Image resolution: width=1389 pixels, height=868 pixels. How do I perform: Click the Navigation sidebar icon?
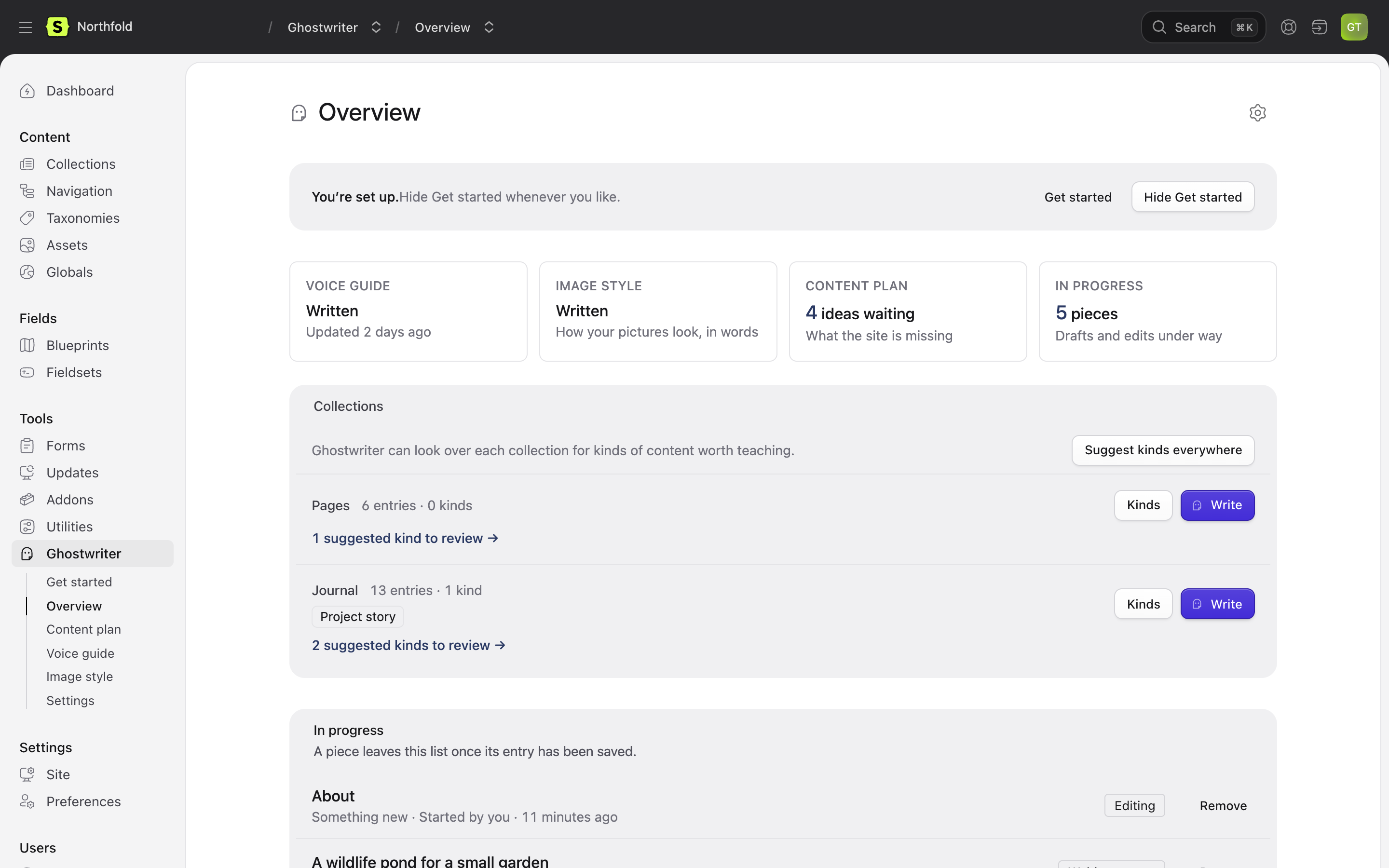[x=27, y=191]
